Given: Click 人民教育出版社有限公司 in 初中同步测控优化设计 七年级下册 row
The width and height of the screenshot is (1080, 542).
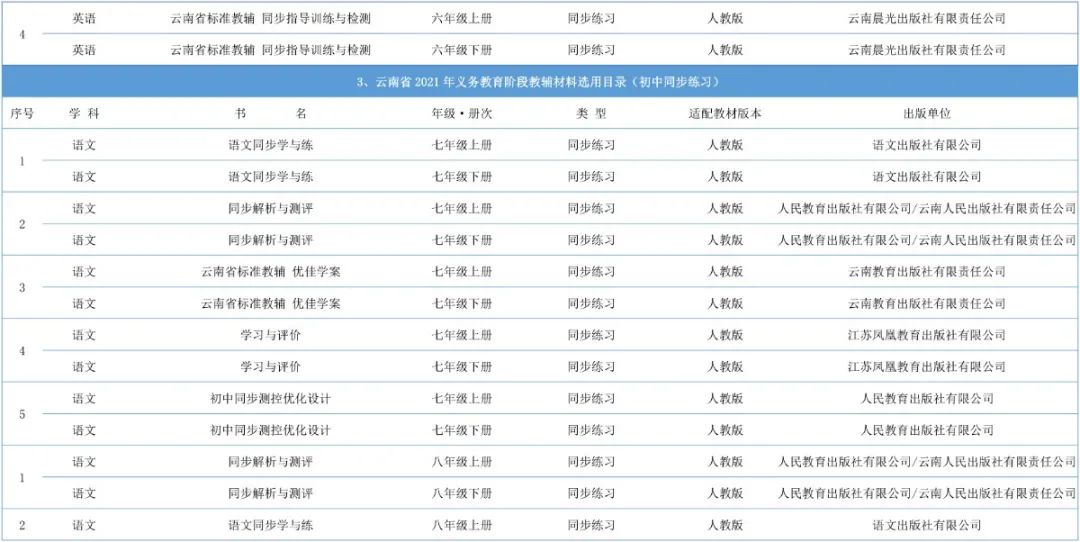Looking at the screenshot, I should [x=927, y=430].
